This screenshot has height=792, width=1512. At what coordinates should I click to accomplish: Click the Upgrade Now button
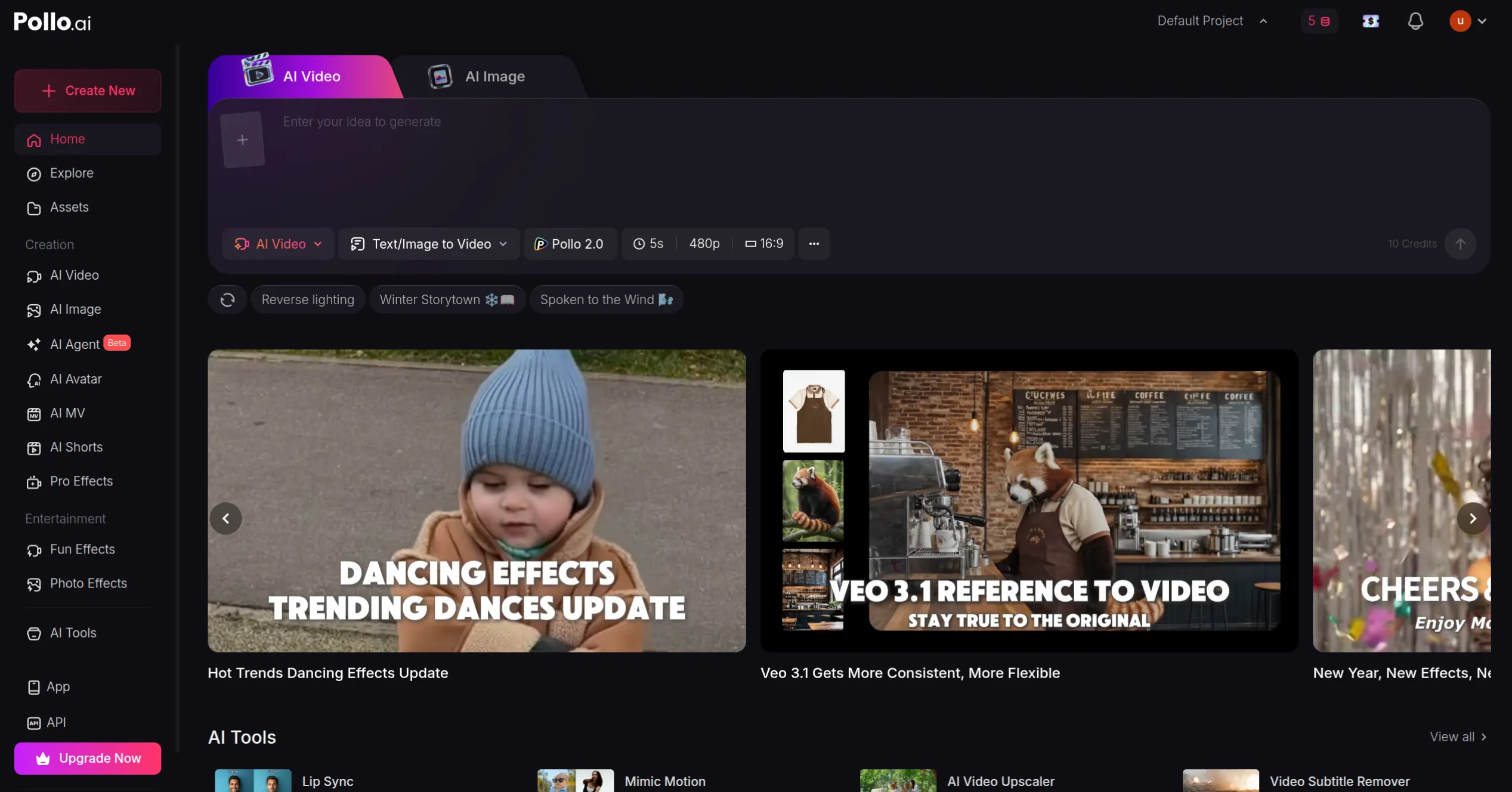click(x=87, y=758)
